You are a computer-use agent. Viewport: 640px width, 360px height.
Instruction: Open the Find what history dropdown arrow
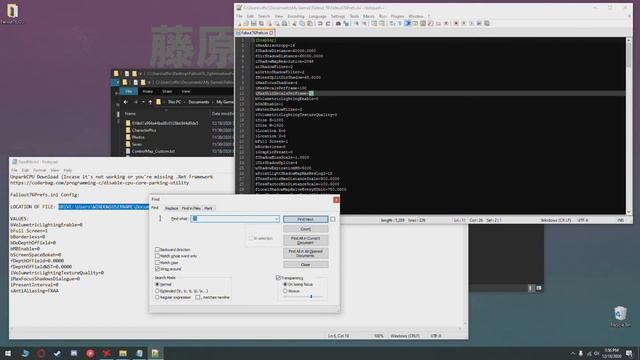pos(276,219)
